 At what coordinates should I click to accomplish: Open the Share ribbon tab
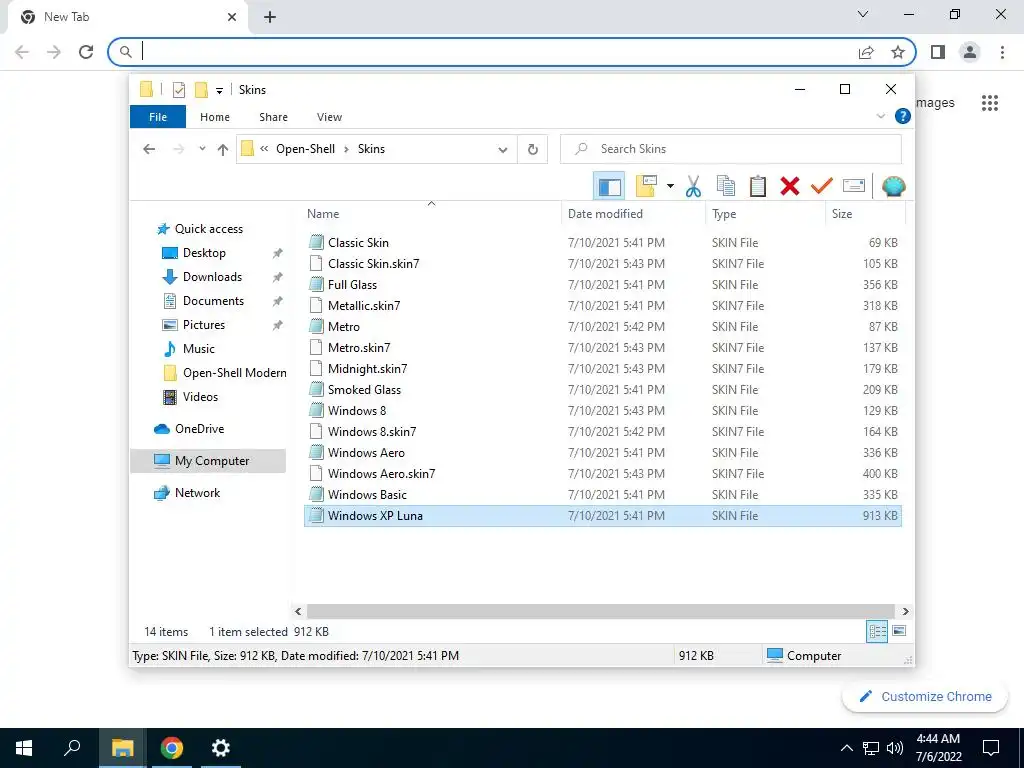point(273,117)
